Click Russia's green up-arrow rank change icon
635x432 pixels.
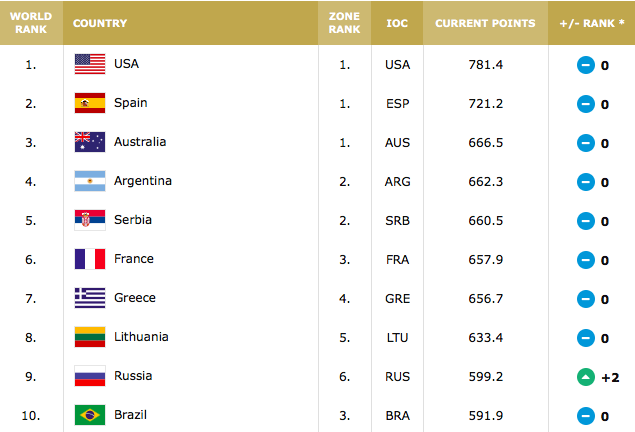[x=586, y=377]
